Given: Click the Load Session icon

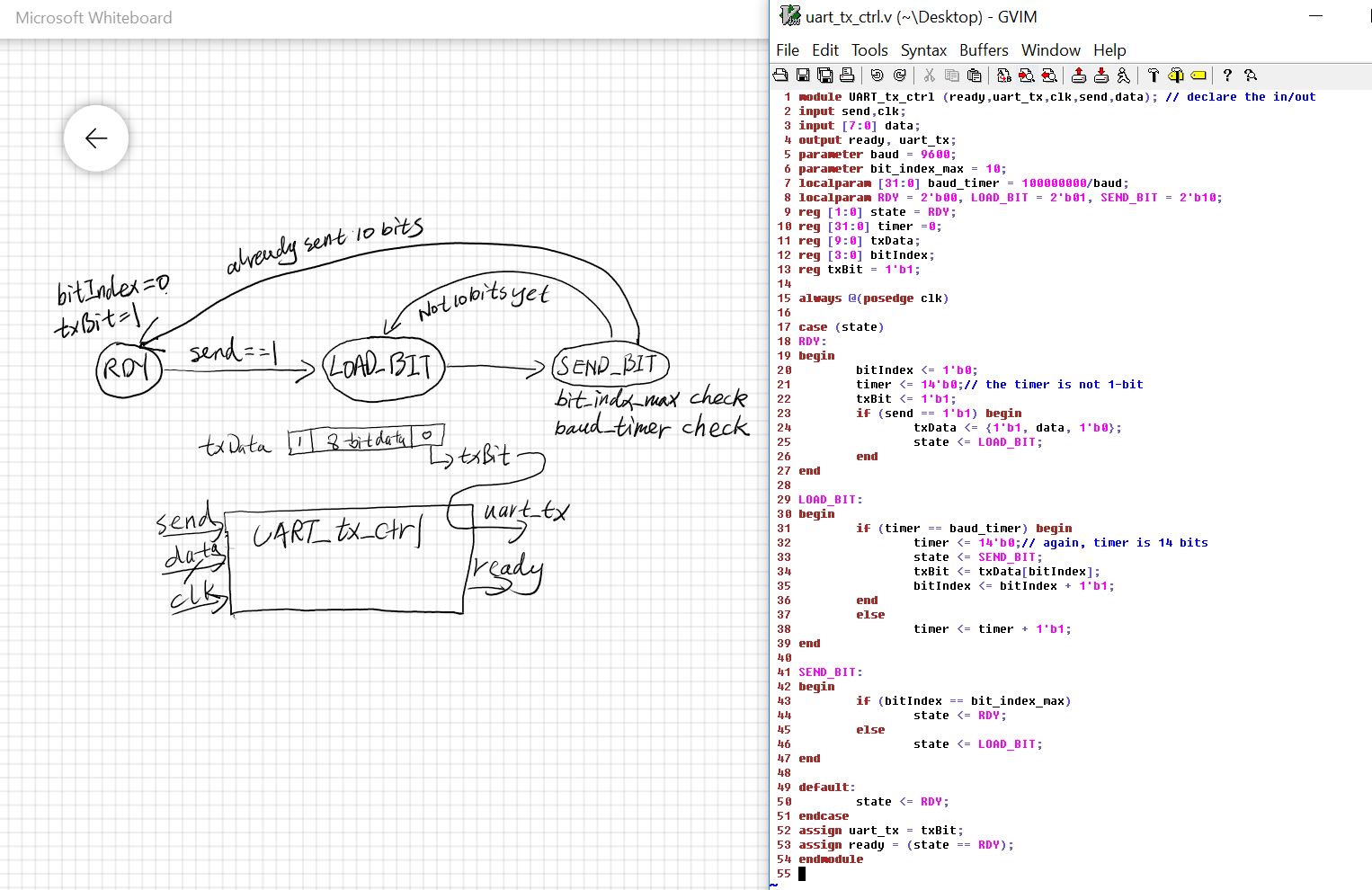Looking at the screenshot, I should [1078, 76].
